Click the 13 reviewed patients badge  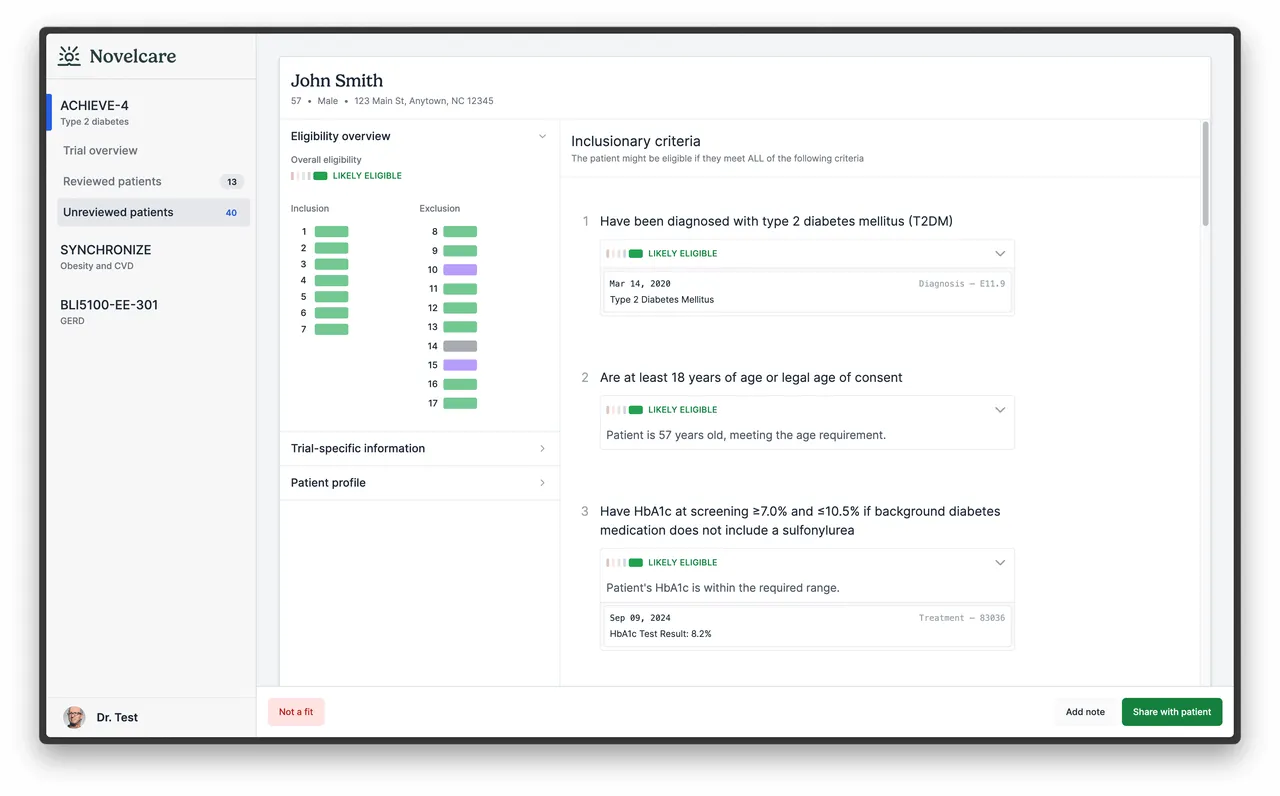pos(232,182)
